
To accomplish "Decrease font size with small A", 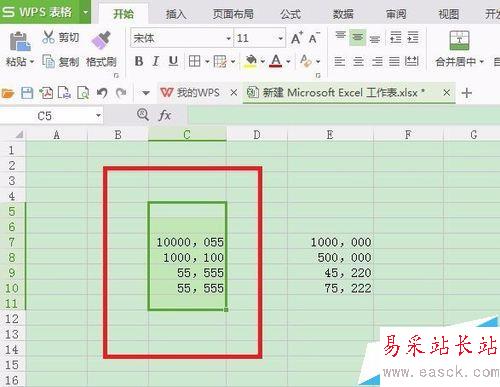I will pos(314,38).
